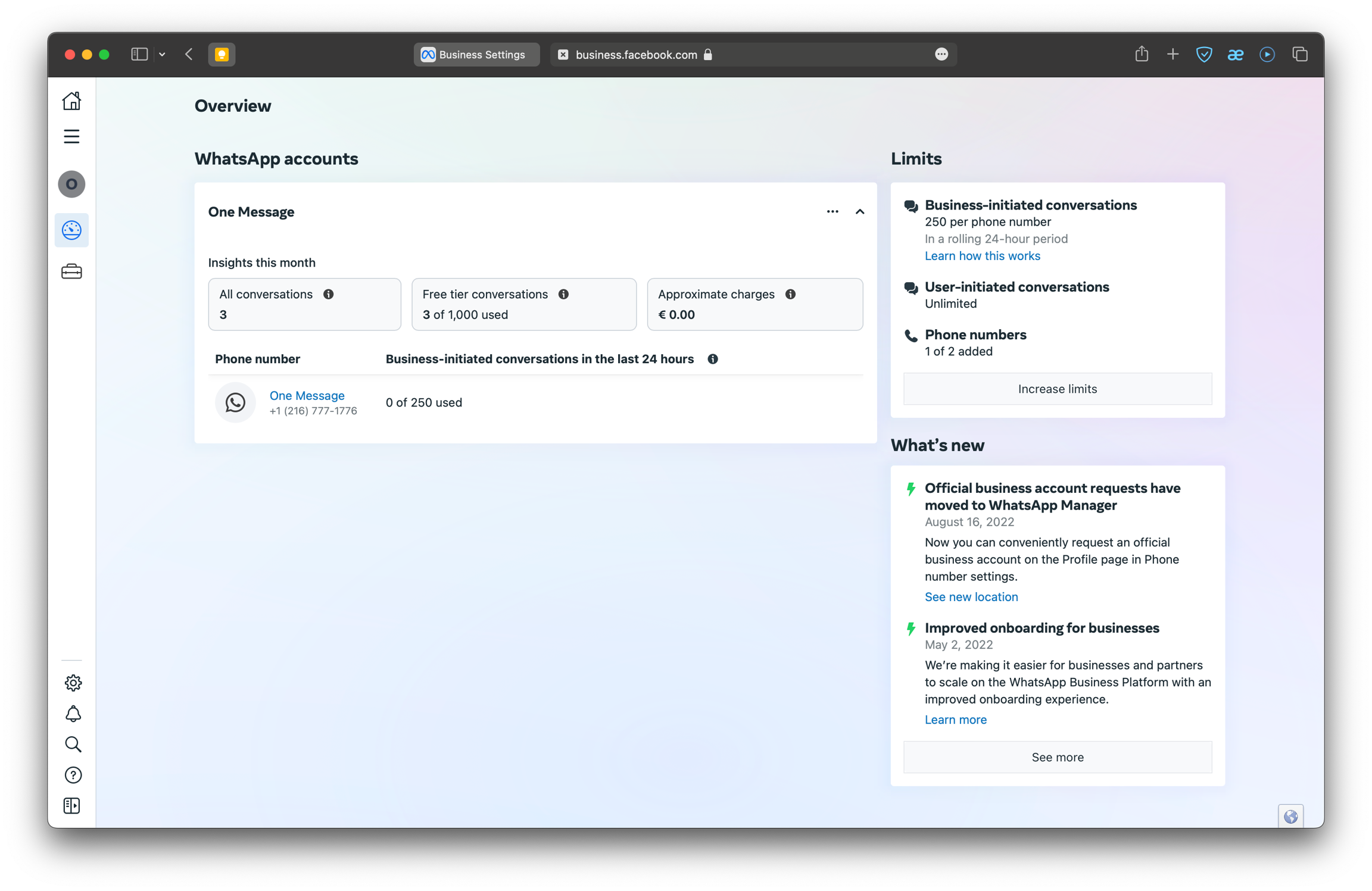Open Settings gear in sidebar
This screenshot has height=891, width=1372.
73,683
